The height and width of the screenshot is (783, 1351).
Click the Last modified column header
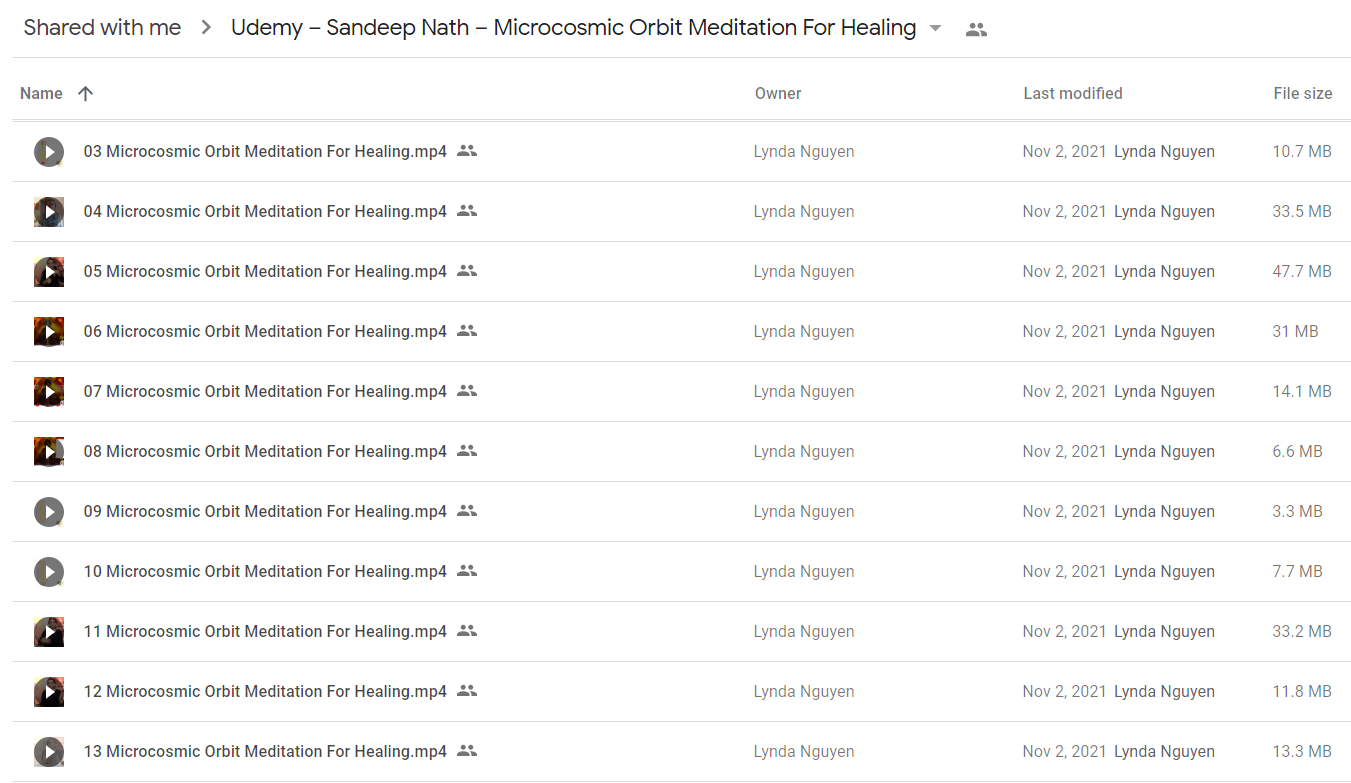point(1073,93)
